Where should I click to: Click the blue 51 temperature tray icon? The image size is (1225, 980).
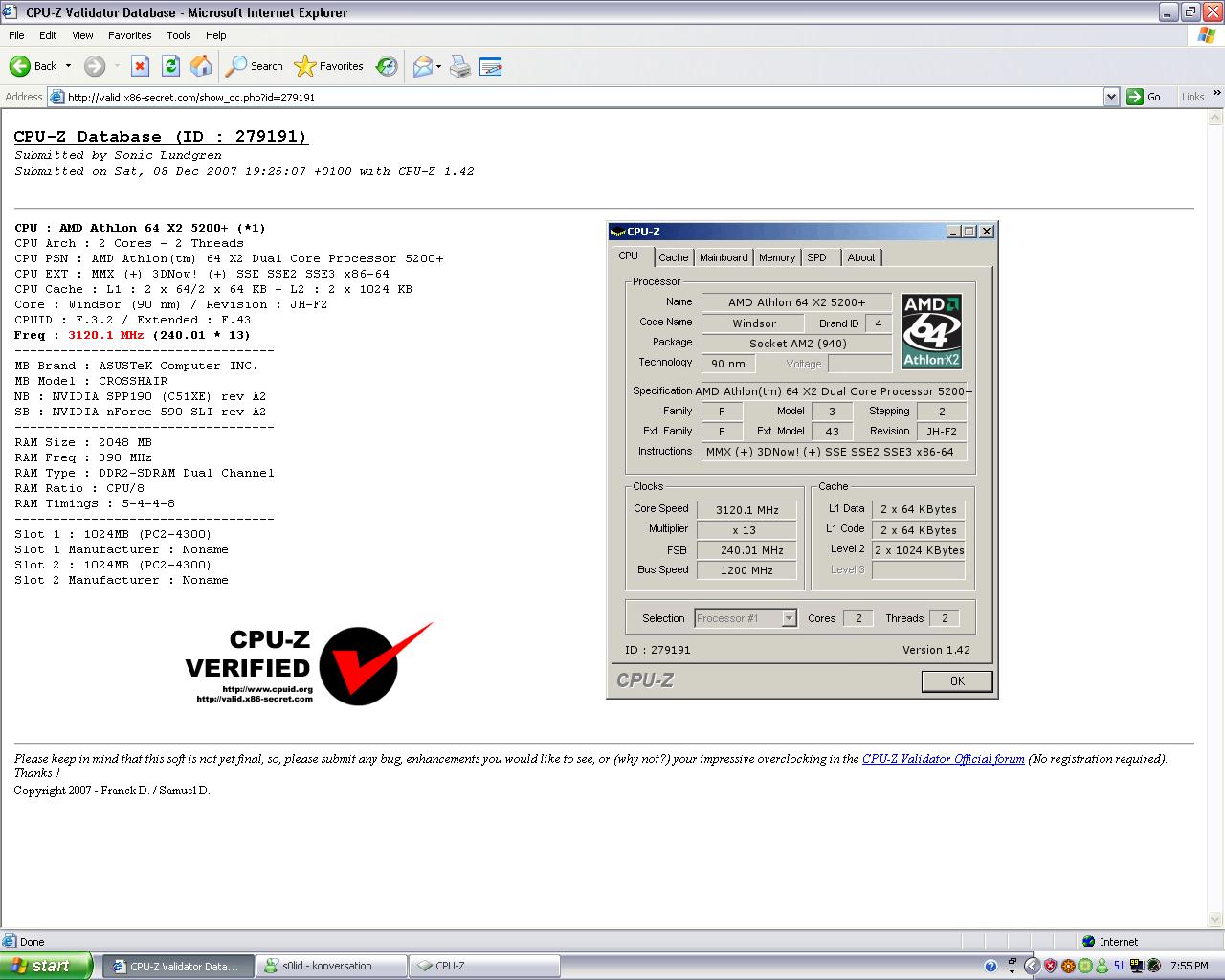coord(1118,966)
